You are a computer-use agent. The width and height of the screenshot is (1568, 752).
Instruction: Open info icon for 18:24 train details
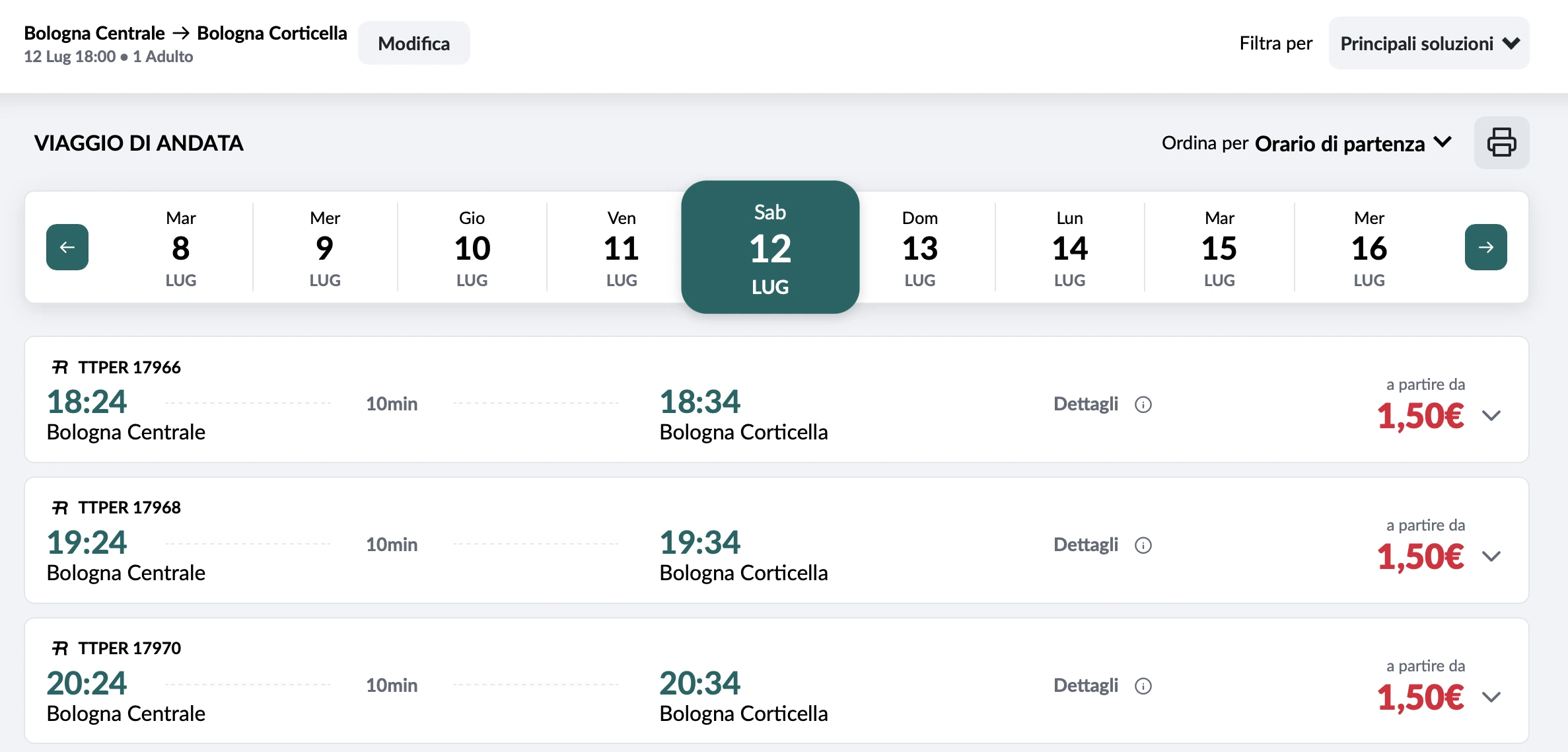tap(1143, 404)
